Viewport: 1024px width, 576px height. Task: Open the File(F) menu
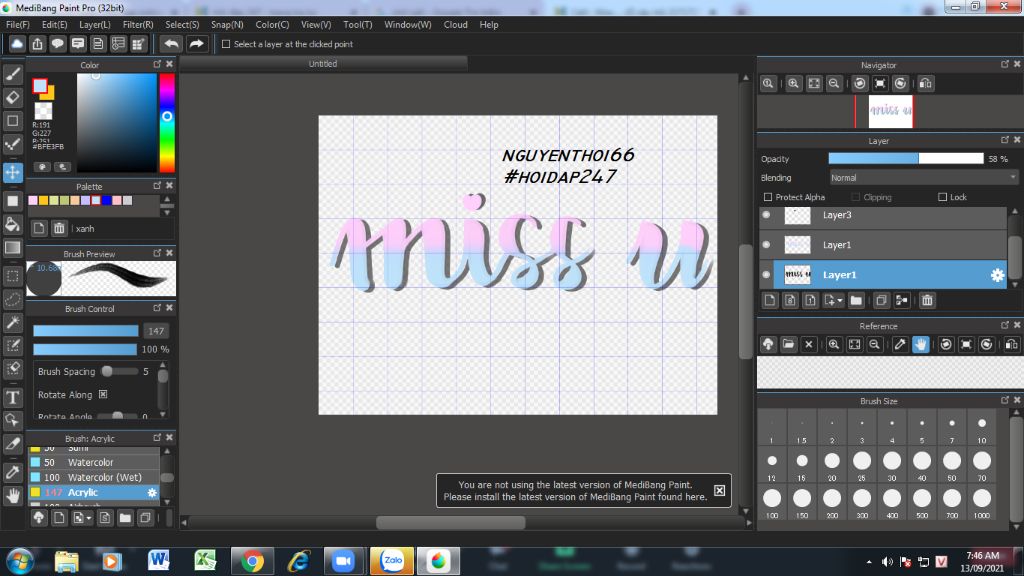click(18, 25)
